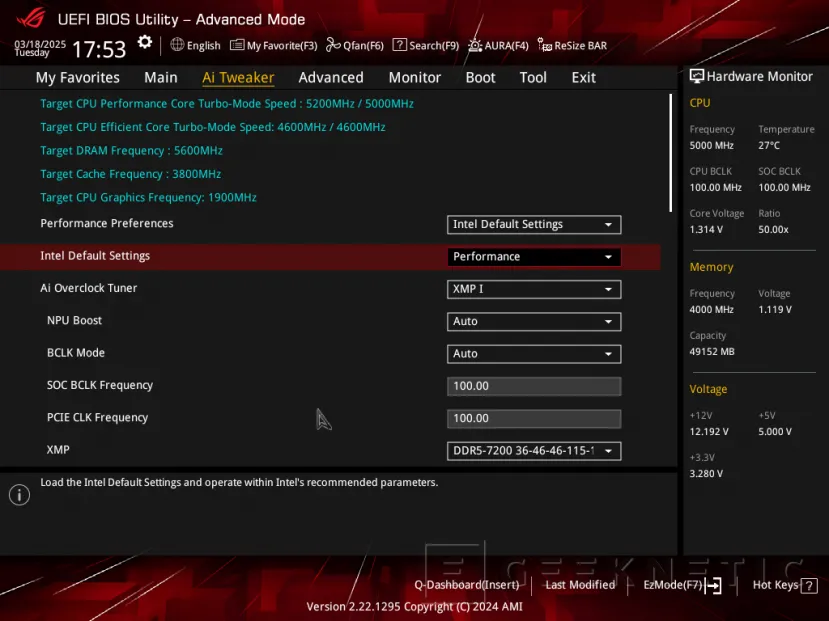The width and height of the screenshot is (829, 621).
Task: Click the globe language icon
Action: (177, 45)
